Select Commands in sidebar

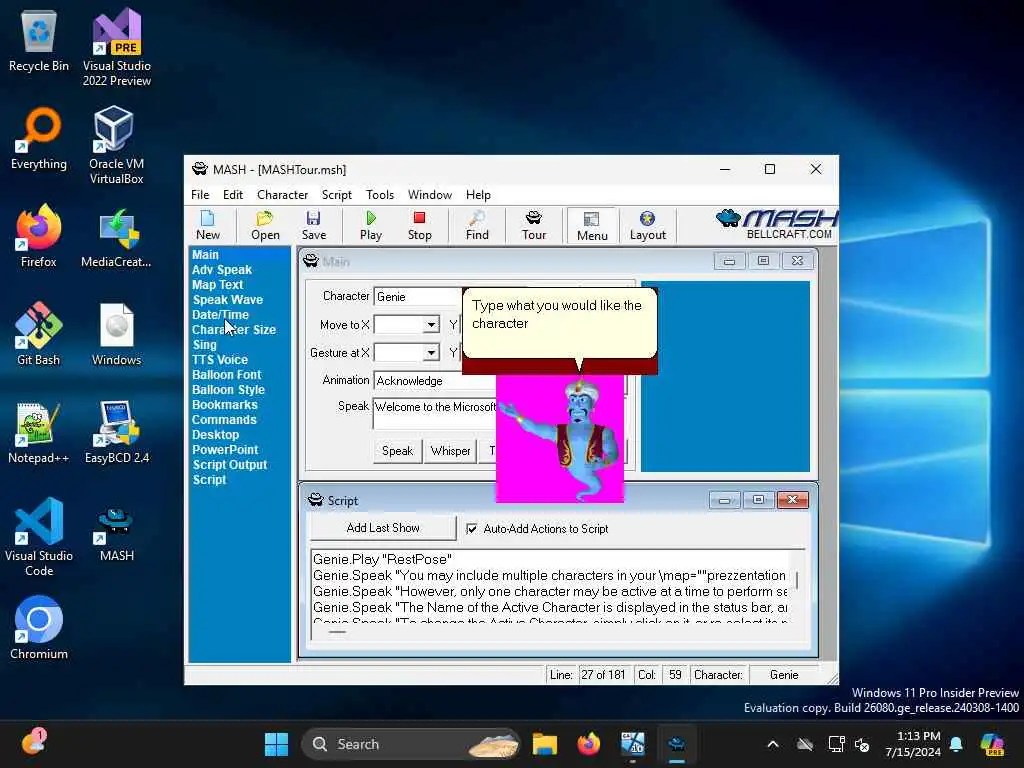pyautogui.click(x=224, y=420)
